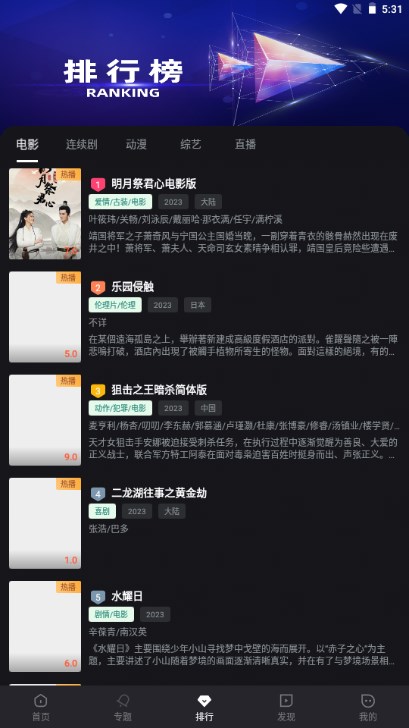Open the 我的 profile icon

pyautogui.click(x=368, y=701)
